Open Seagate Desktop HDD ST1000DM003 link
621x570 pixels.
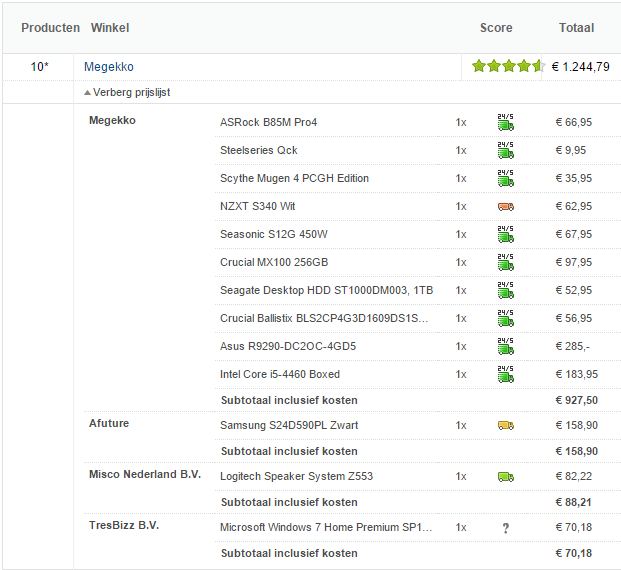tap(326, 290)
